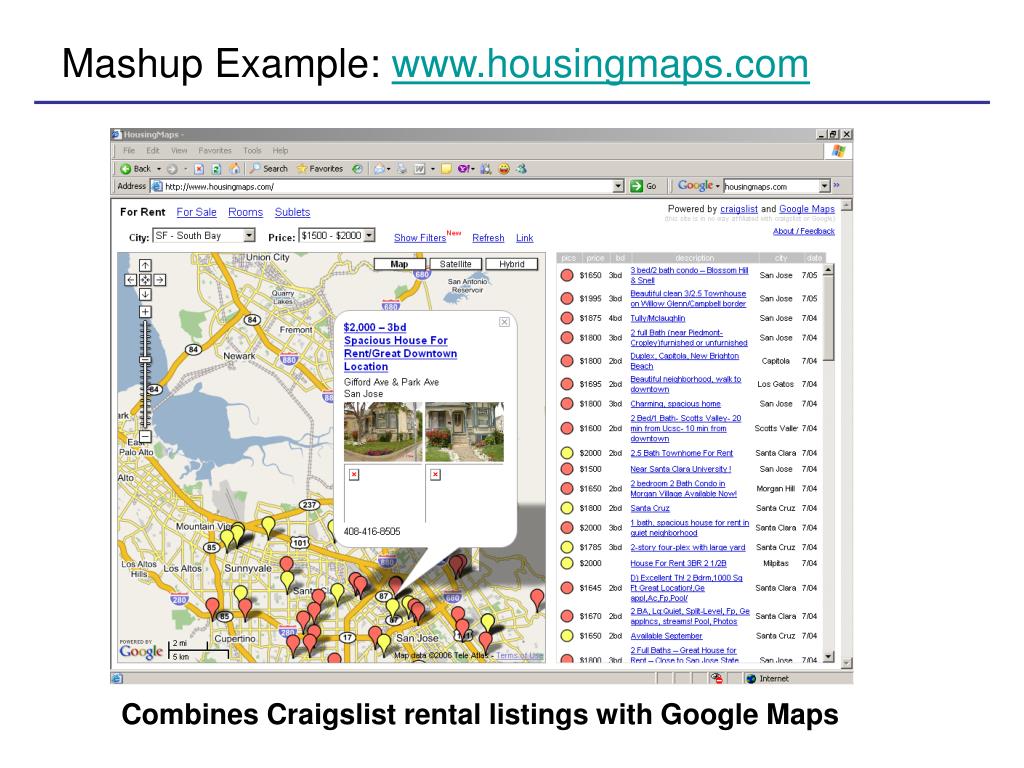Click the browser toolbar page refresh icon
The height and width of the screenshot is (768, 1024).
point(216,168)
